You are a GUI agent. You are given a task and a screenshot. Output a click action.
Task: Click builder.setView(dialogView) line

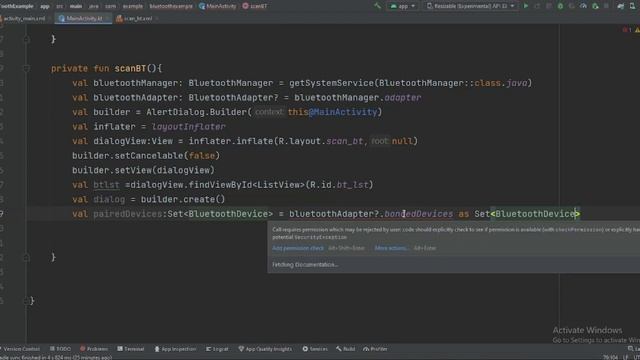click(143, 171)
